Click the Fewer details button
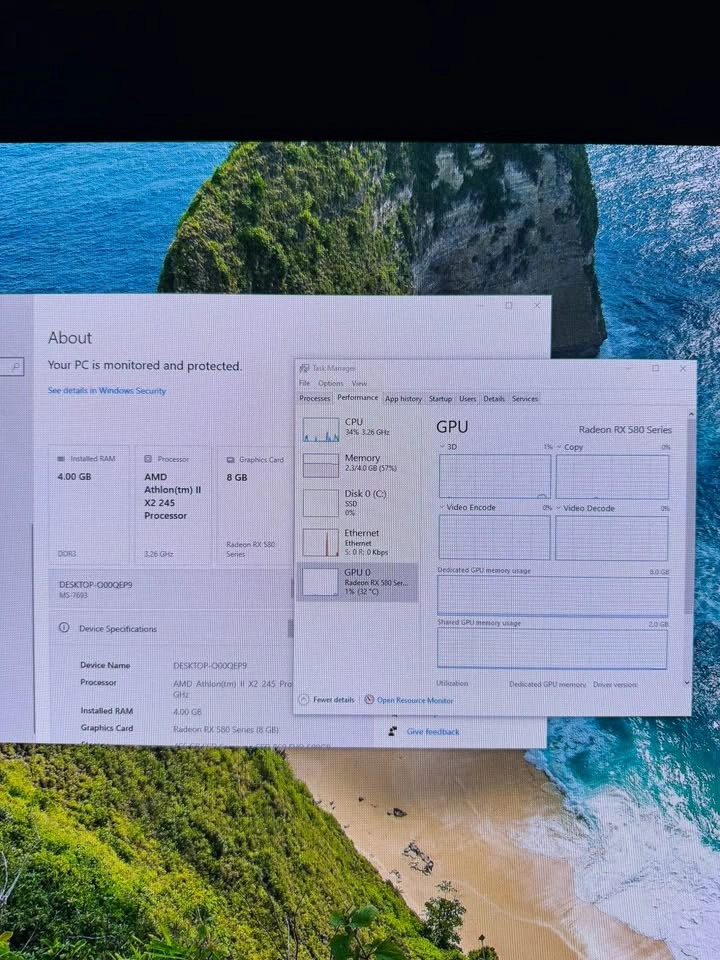The image size is (720, 960). [x=327, y=699]
